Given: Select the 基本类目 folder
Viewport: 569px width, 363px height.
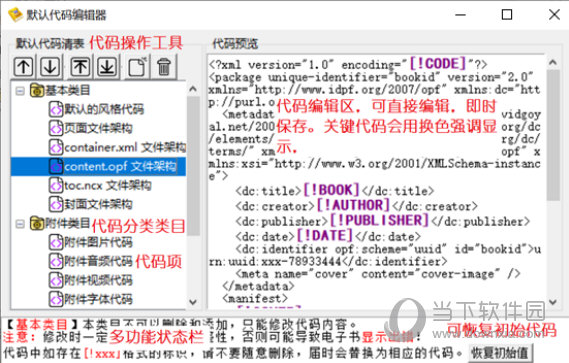Looking at the screenshot, I should pos(60,90).
